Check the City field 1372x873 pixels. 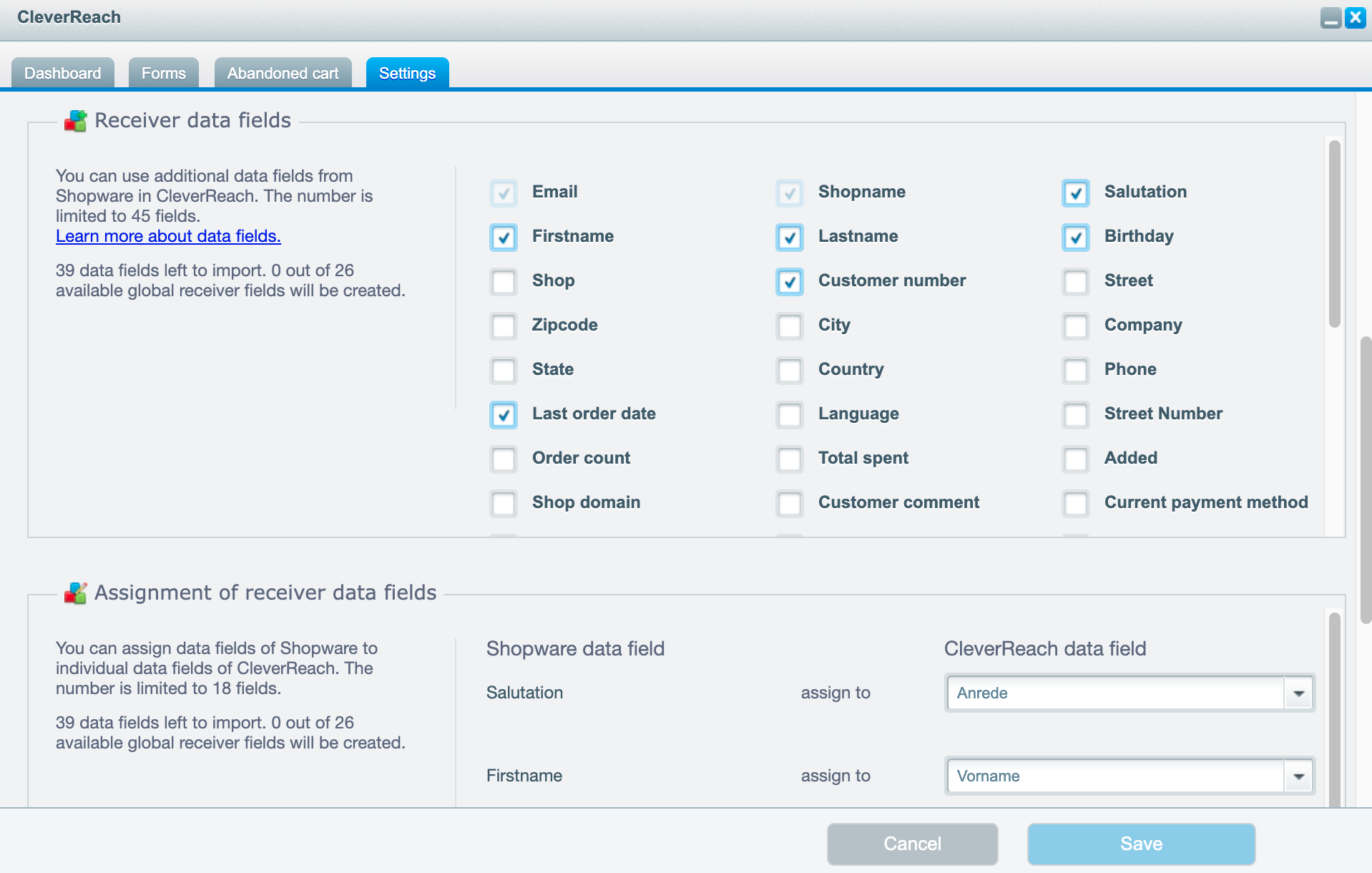[790, 326]
